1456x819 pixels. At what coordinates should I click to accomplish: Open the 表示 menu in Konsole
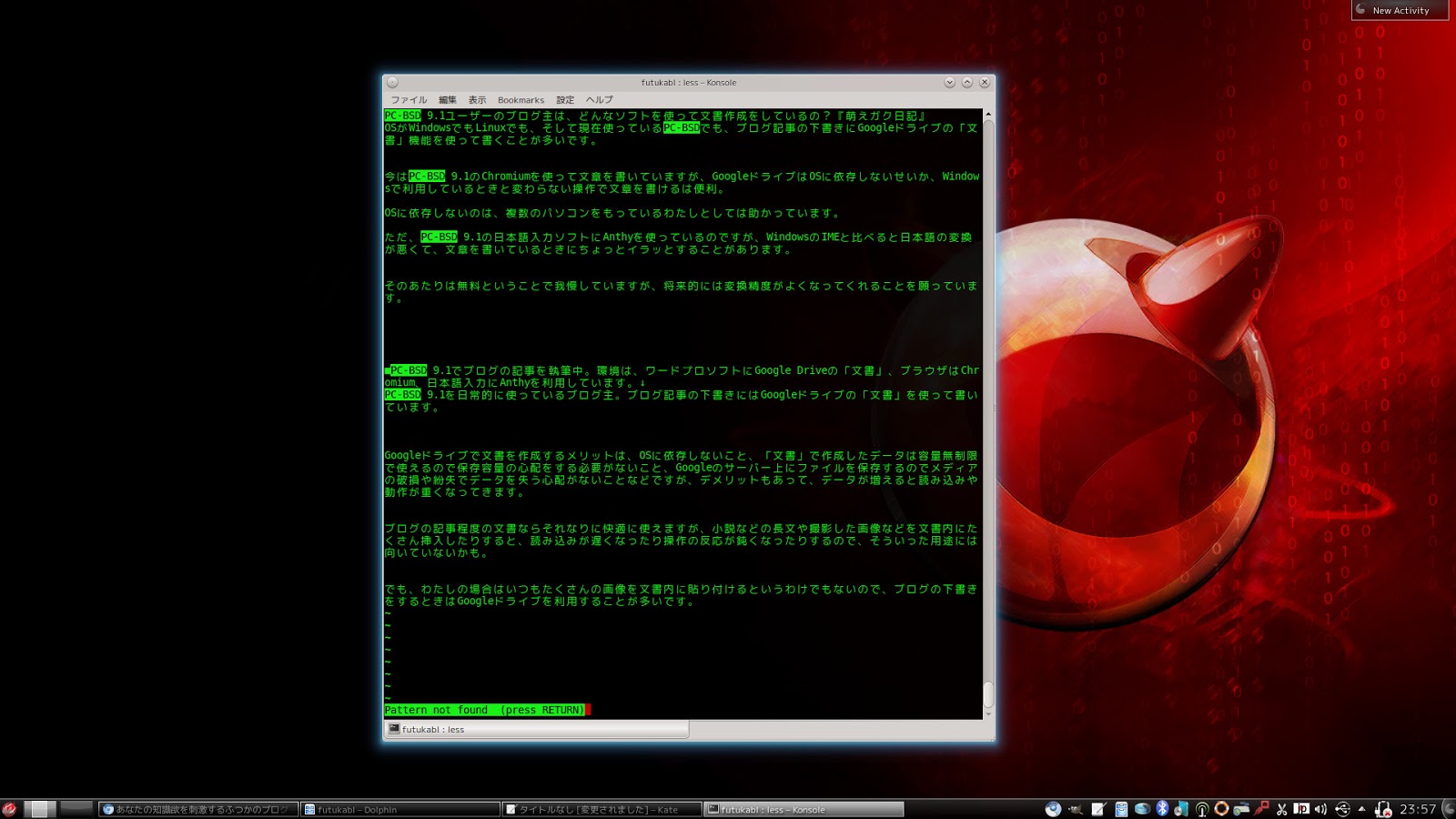(x=477, y=100)
